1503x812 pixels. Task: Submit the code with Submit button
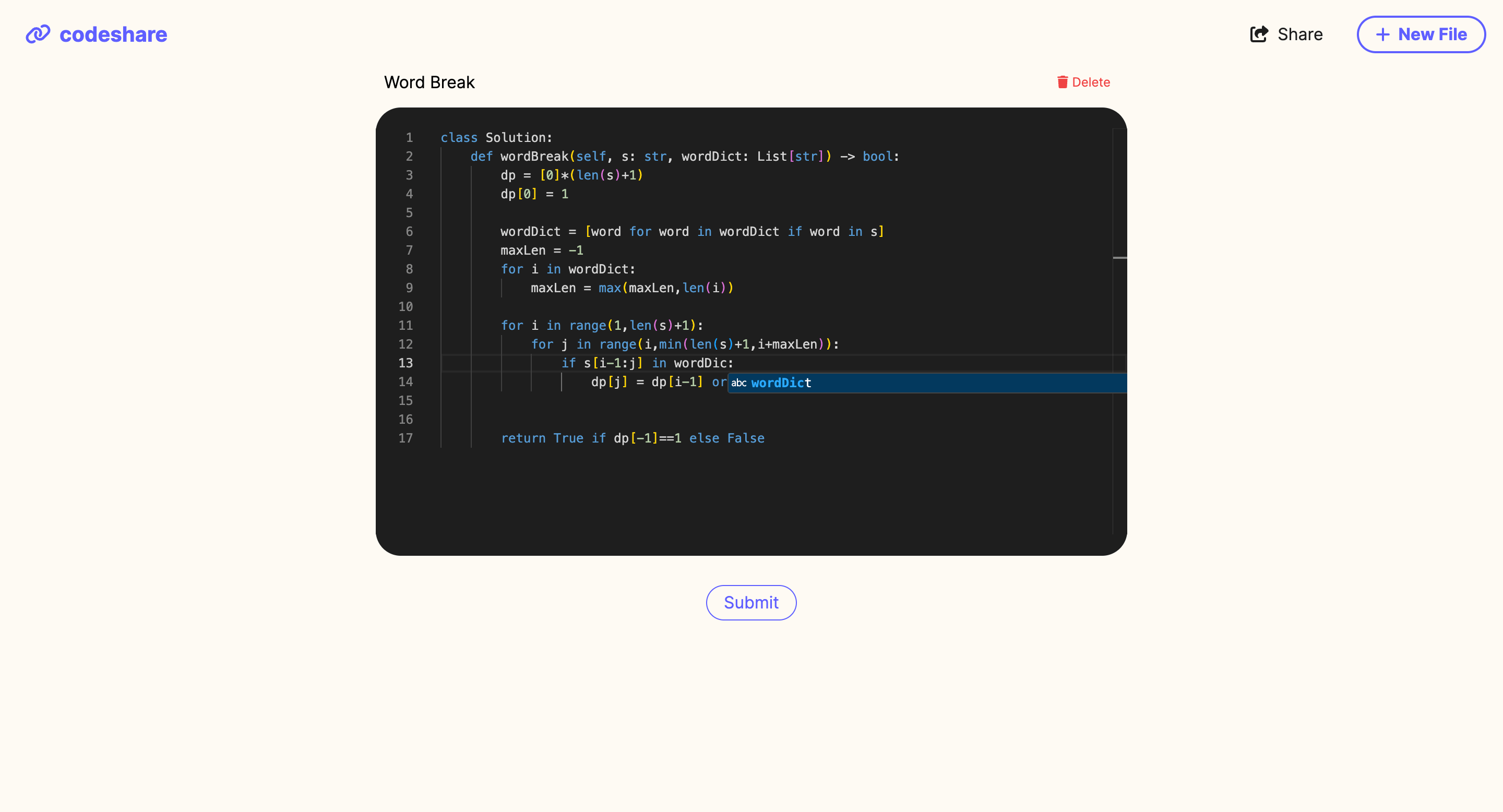(x=751, y=603)
